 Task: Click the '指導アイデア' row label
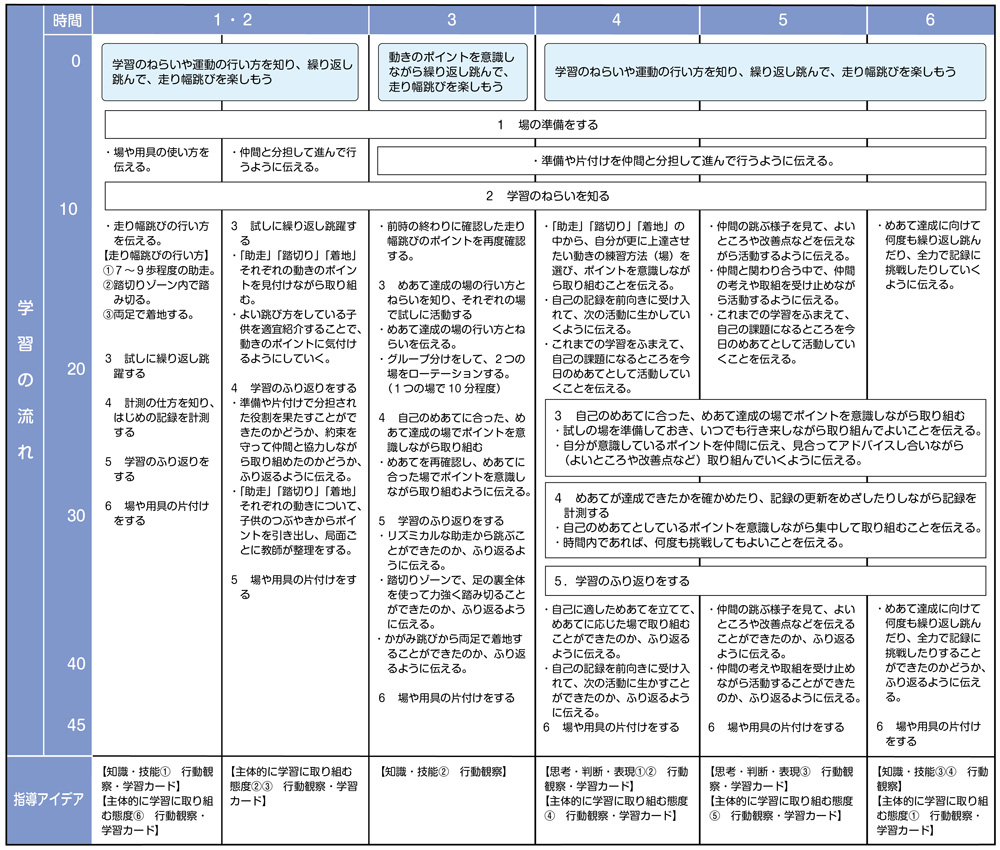[x=48, y=799]
